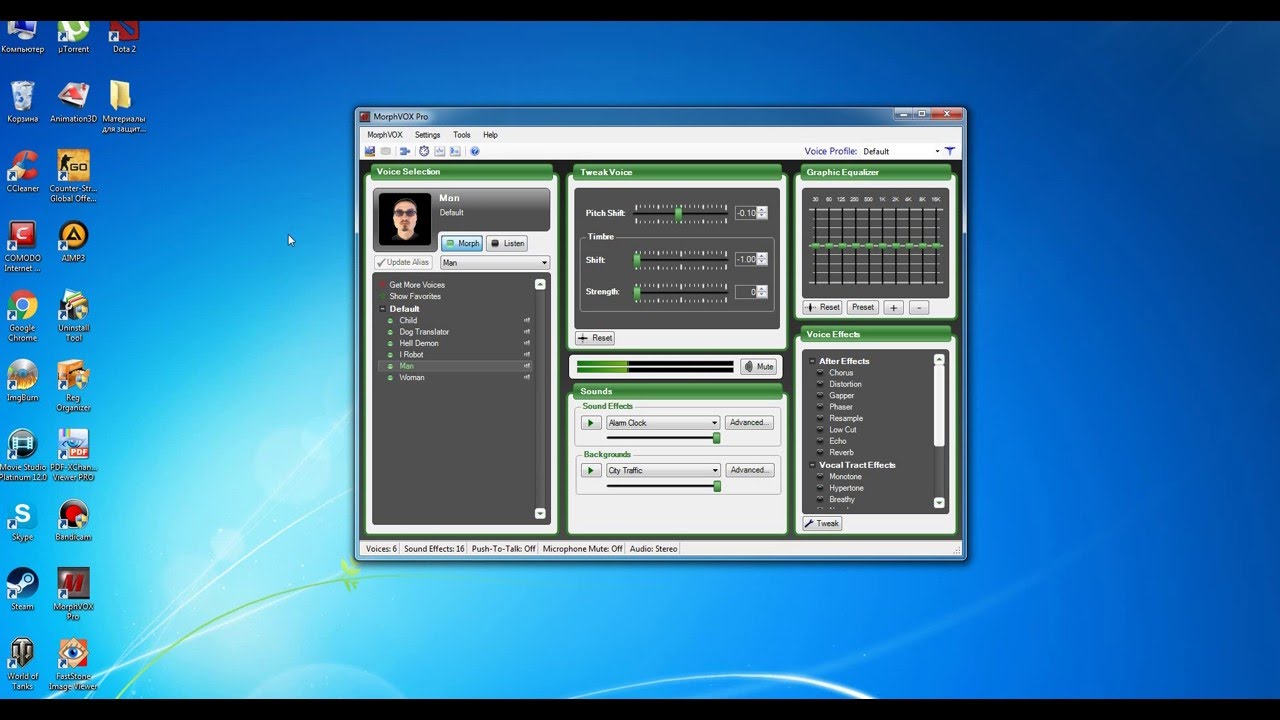Enable the Chorus after effect

coord(841,373)
